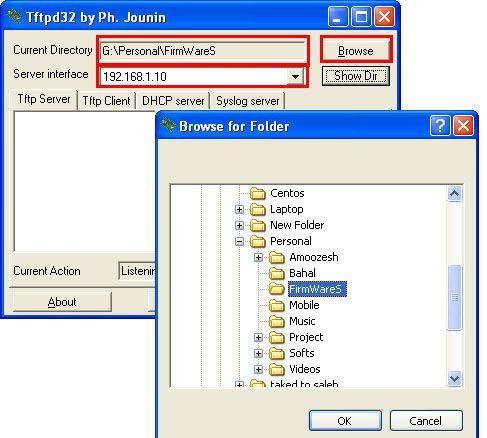Select the Bahal folder label
Image resolution: width=487 pixels, height=438 pixels.
pyautogui.click(x=302, y=273)
